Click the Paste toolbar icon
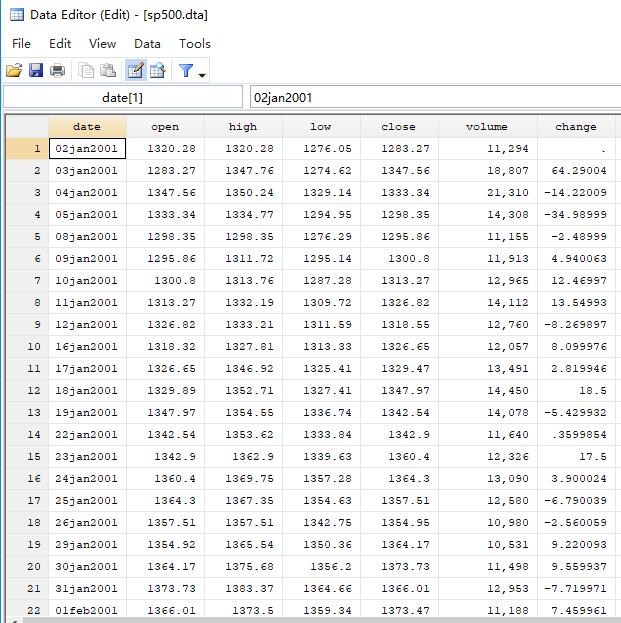 pyautogui.click(x=108, y=70)
